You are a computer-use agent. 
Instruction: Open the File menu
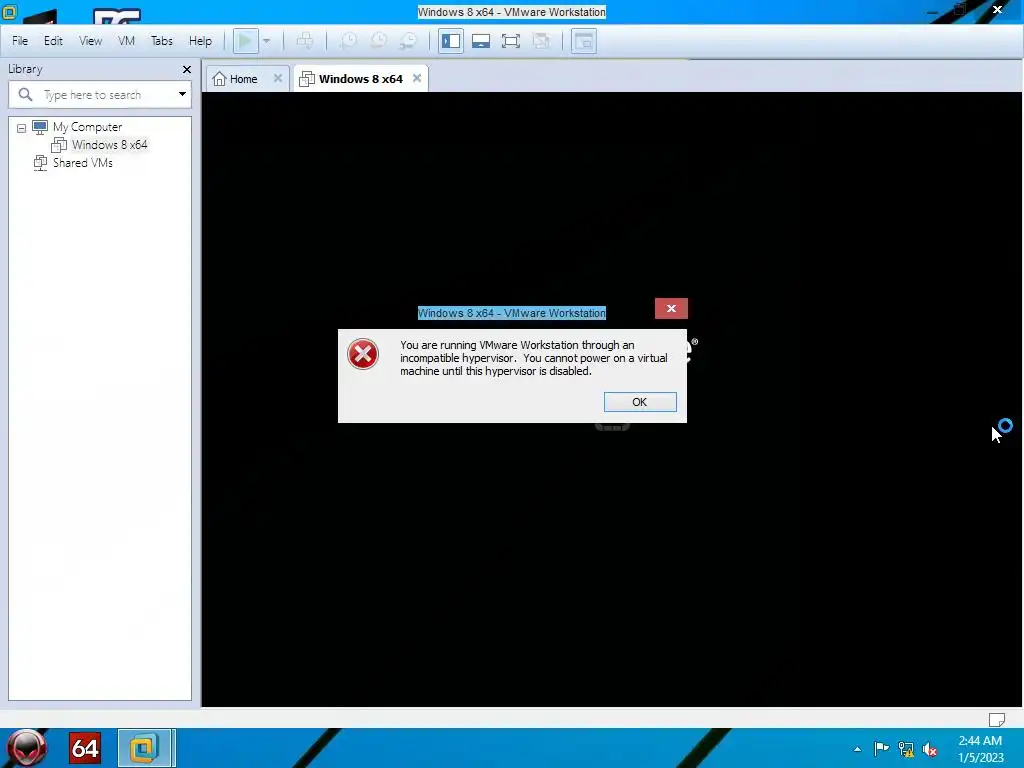(20, 40)
